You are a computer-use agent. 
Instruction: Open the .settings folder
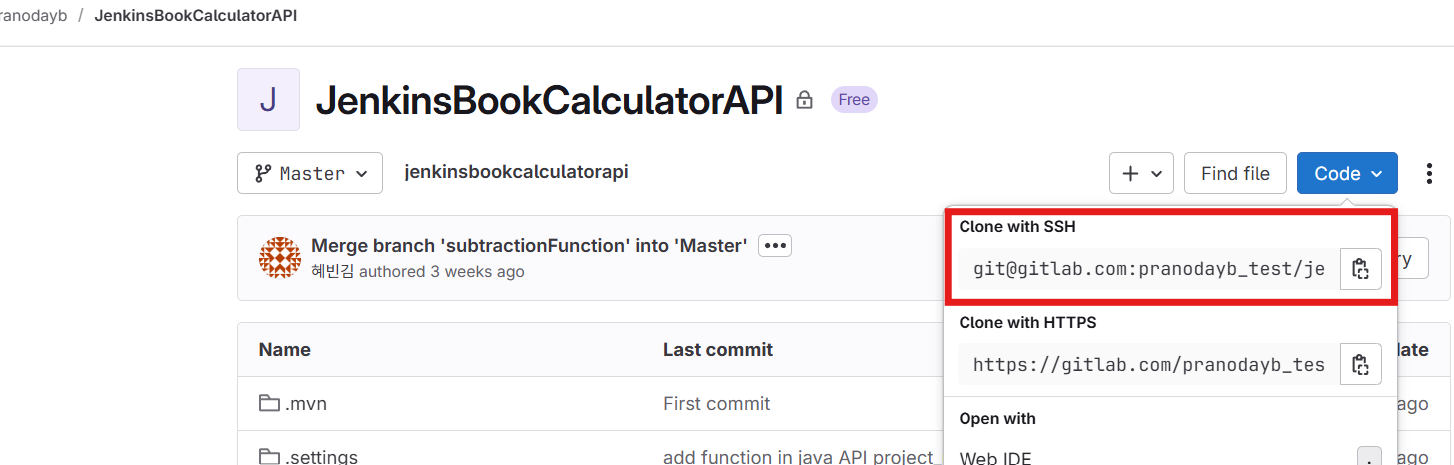tap(322, 457)
